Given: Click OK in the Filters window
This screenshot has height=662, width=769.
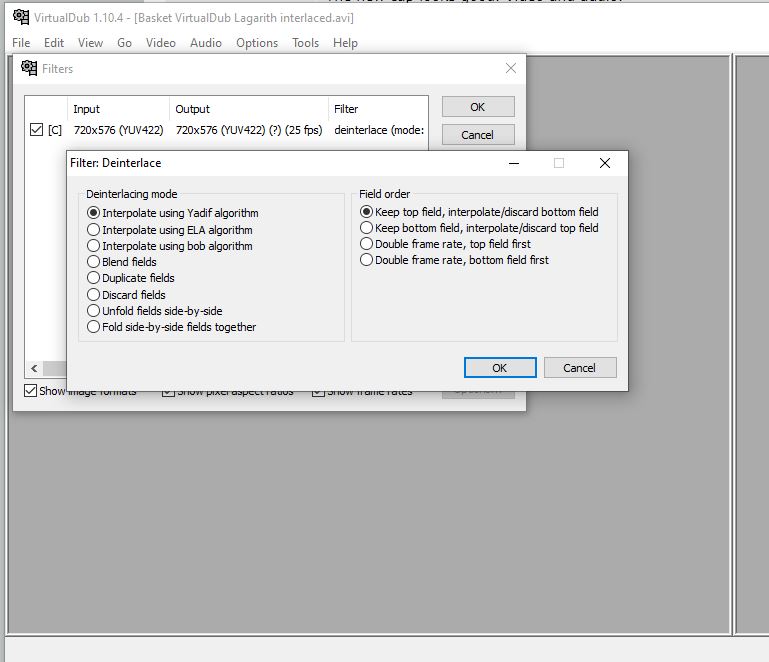Looking at the screenshot, I should pos(478,107).
